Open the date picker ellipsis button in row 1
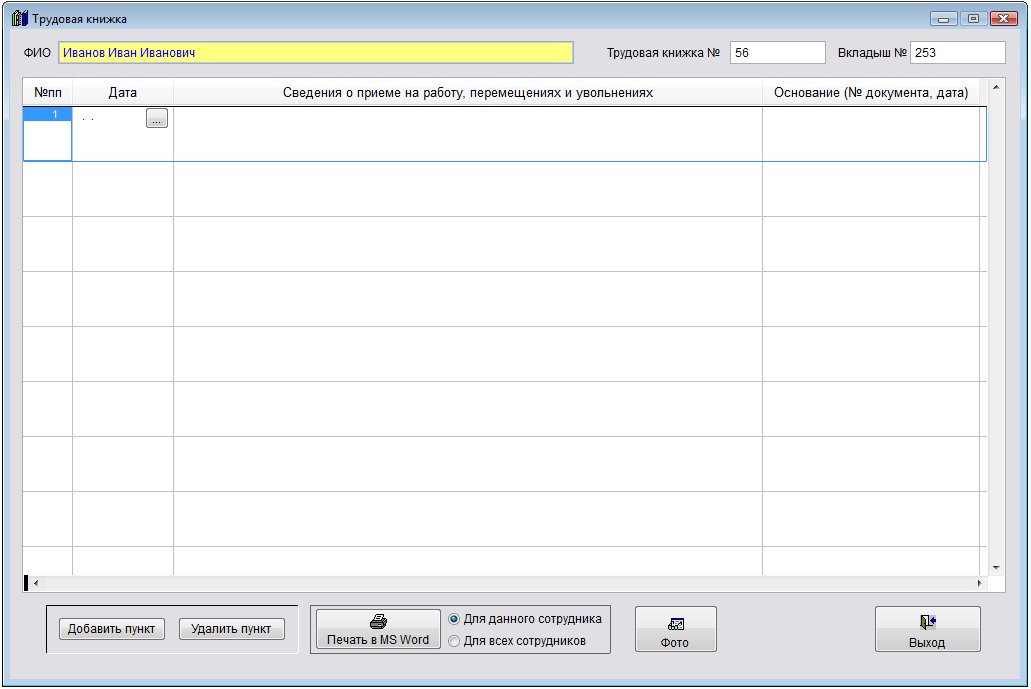This screenshot has width=1031, height=689. pyautogui.click(x=156, y=118)
